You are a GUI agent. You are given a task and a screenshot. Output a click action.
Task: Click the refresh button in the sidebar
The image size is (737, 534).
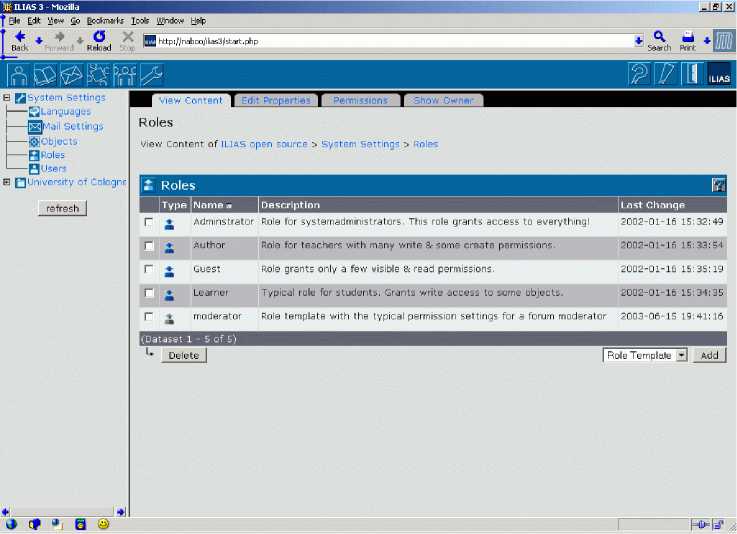(63, 208)
